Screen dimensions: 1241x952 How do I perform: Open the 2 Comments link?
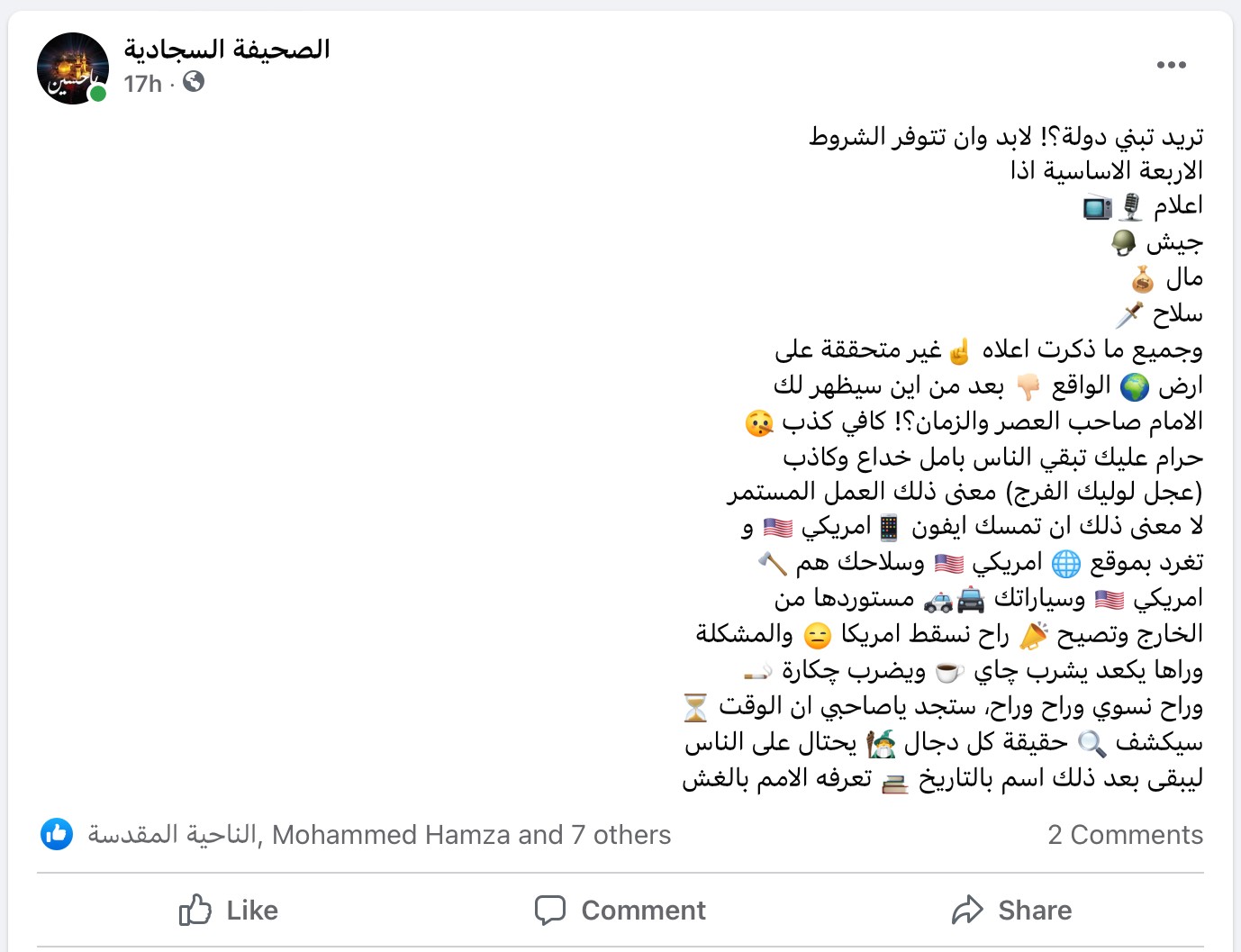pyautogui.click(x=1125, y=835)
